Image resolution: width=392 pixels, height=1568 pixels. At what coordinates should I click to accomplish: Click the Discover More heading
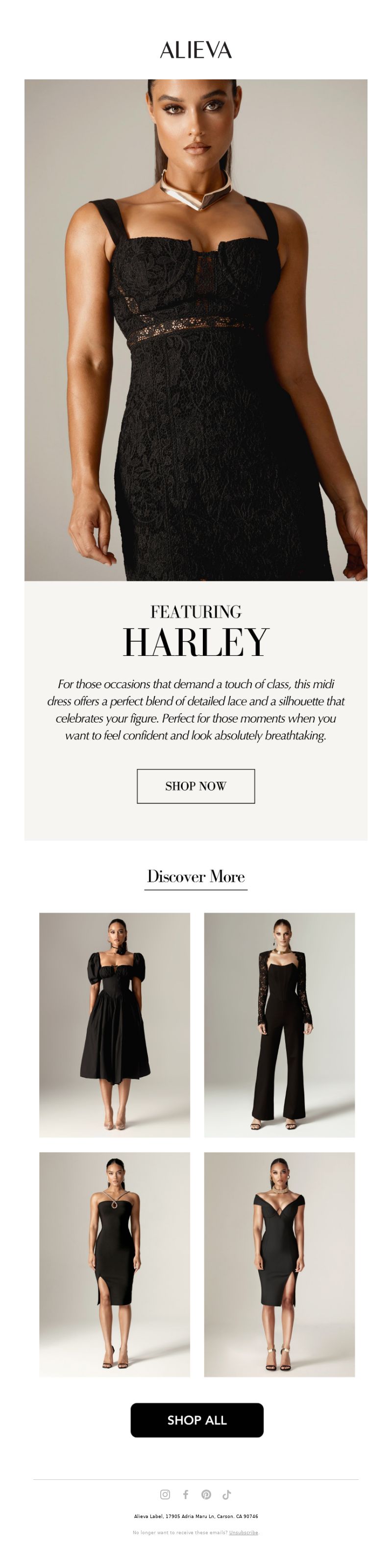coord(196,876)
